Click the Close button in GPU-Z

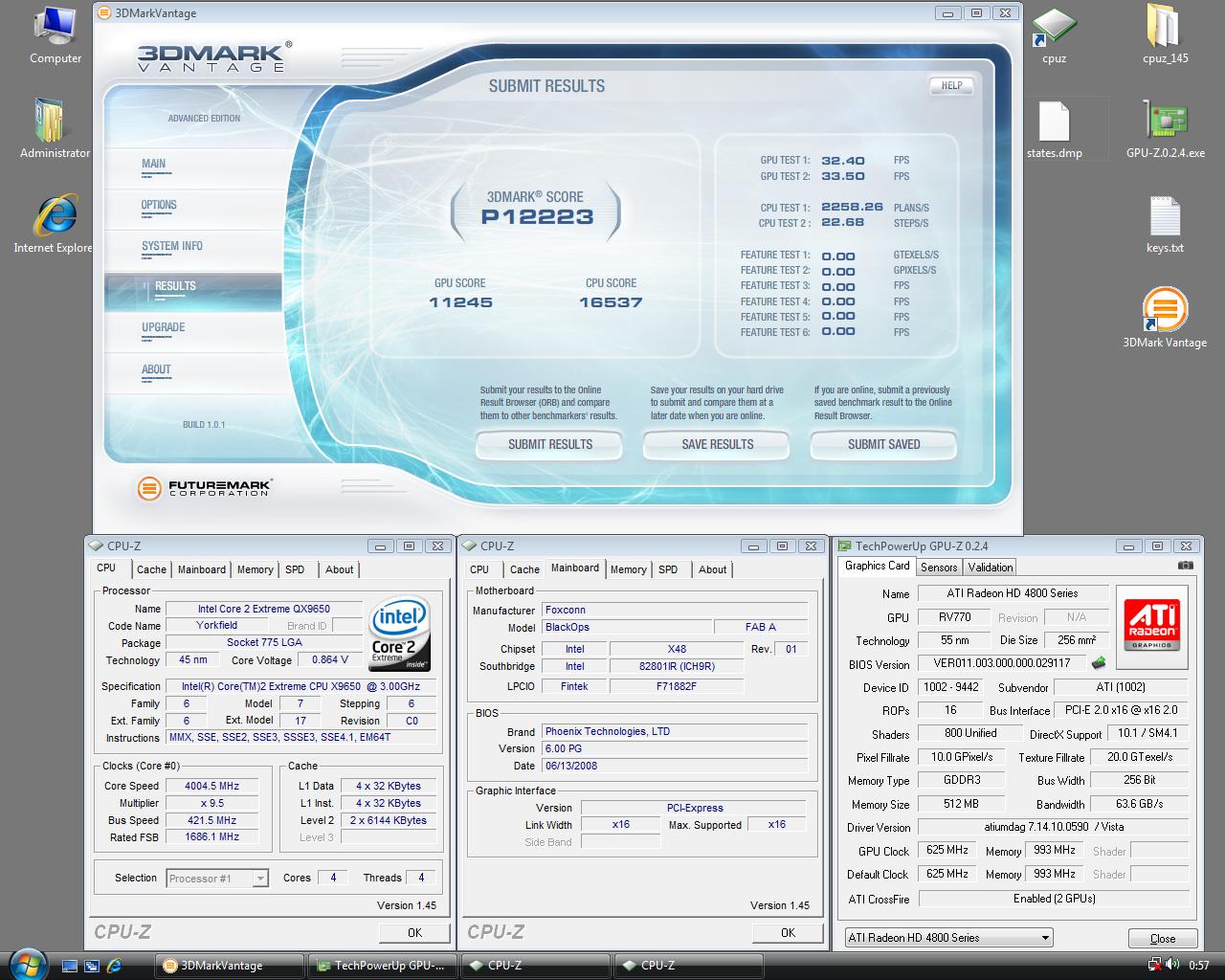1163,939
